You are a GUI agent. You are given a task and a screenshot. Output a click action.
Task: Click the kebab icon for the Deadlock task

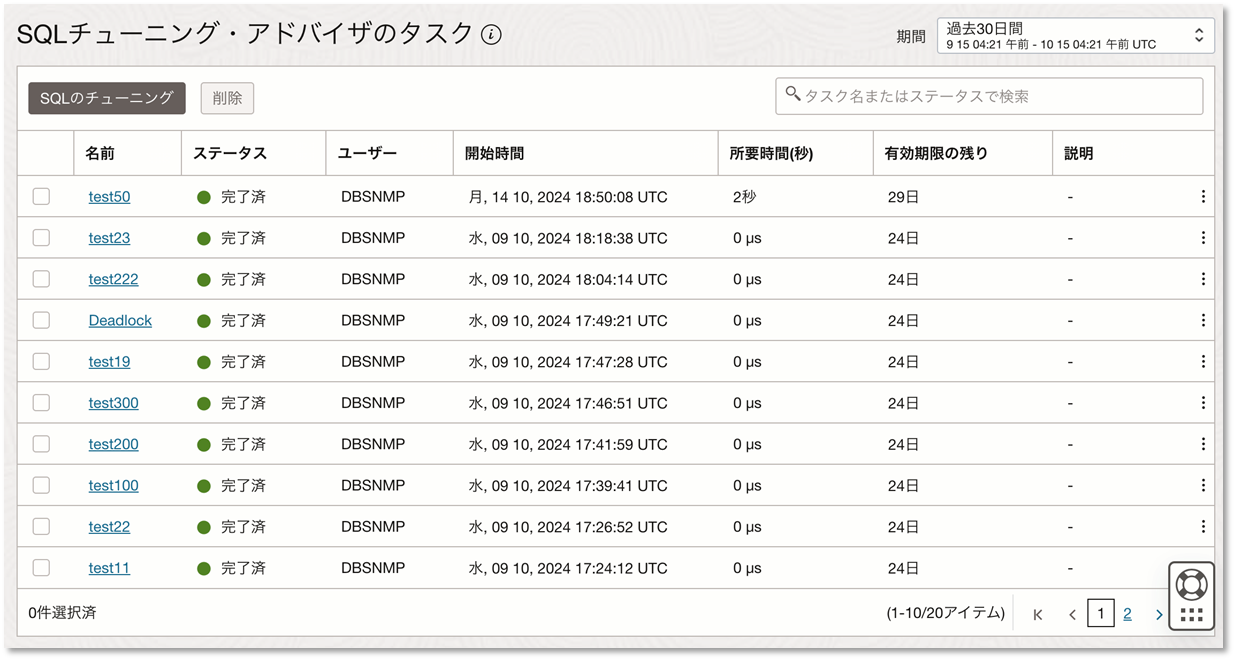pos(1203,320)
